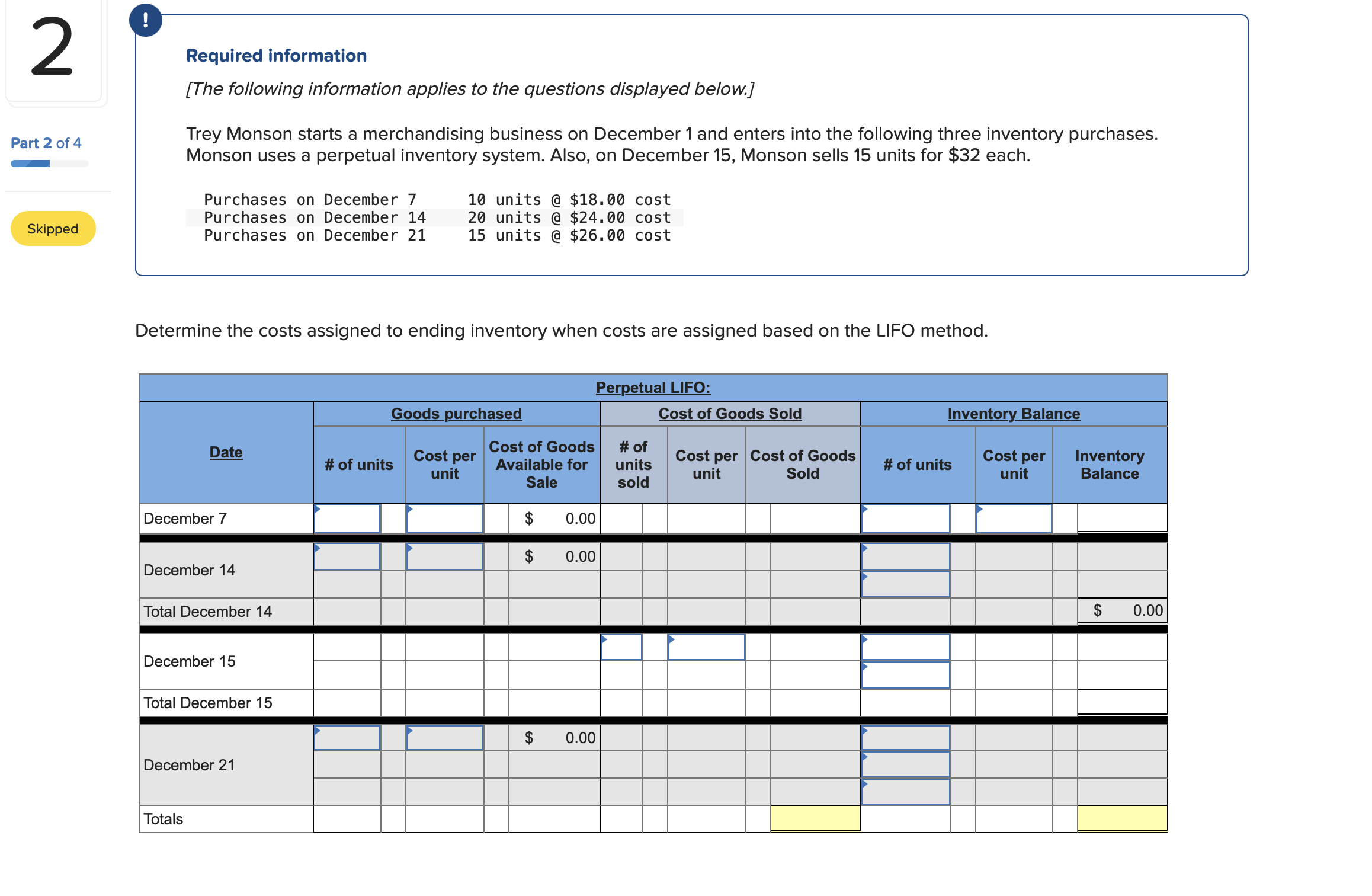
Task: Click third December 21 inventory units field
Action: click(x=905, y=792)
